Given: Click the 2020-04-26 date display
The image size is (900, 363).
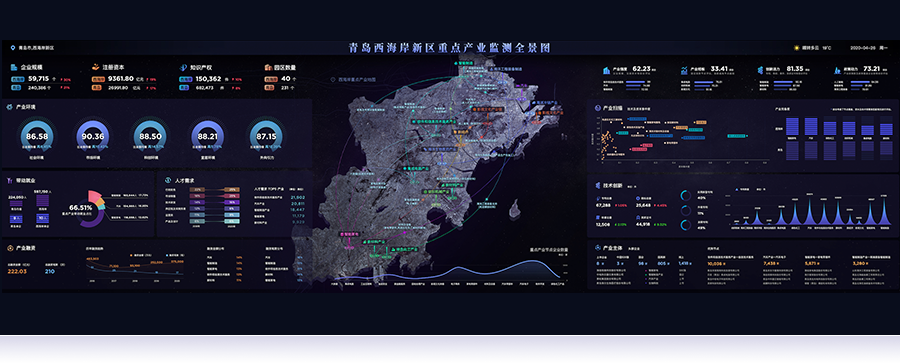Looking at the screenshot, I should coord(862,48).
